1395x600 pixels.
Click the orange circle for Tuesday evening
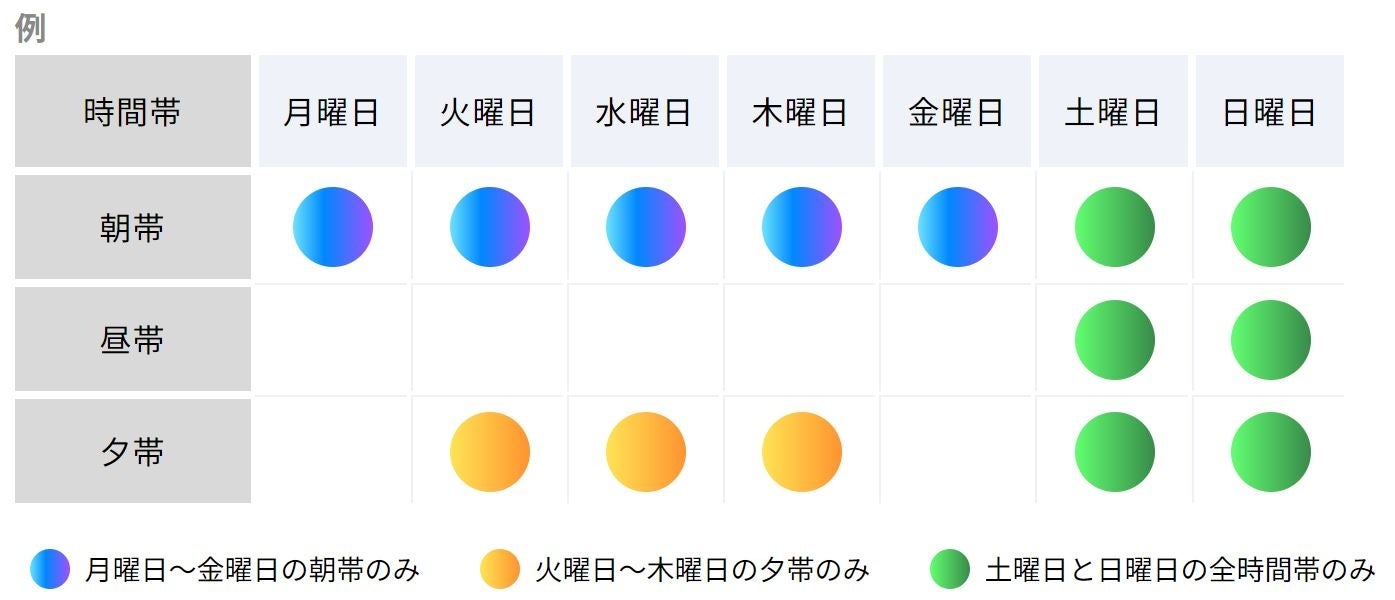(x=490, y=452)
